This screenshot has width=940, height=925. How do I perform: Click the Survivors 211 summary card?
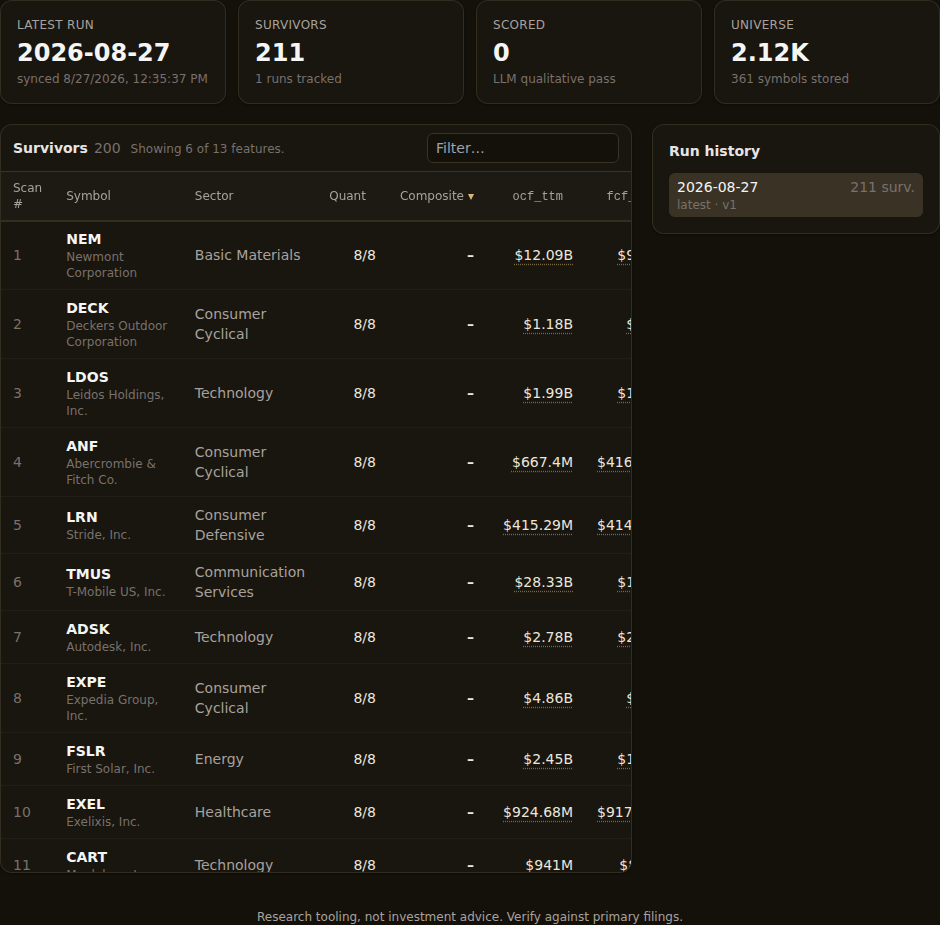tap(351, 52)
